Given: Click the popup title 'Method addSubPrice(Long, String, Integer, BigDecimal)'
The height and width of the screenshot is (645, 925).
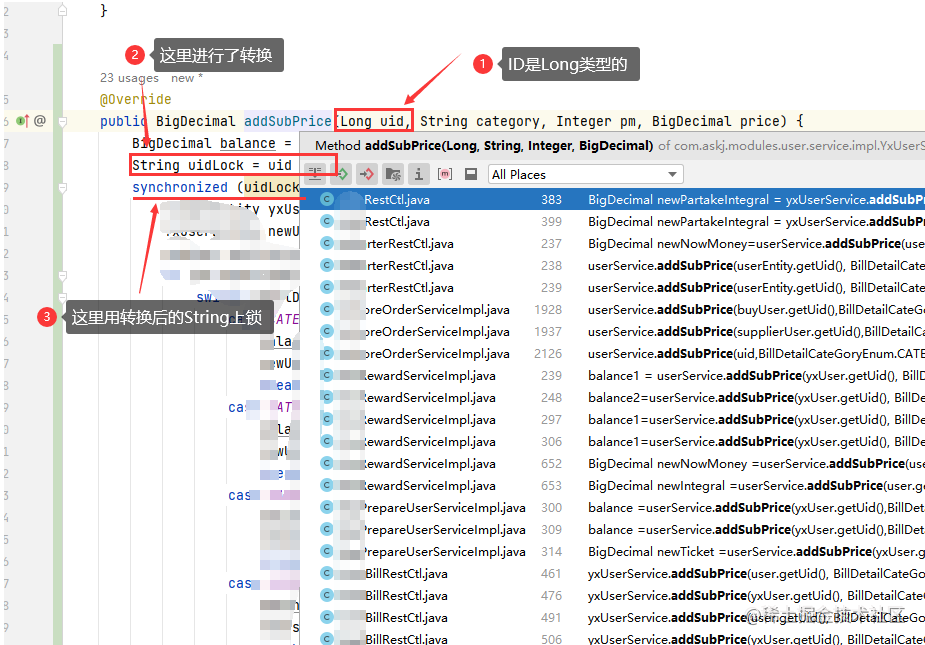Looking at the screenshot, I should [484, 146].
